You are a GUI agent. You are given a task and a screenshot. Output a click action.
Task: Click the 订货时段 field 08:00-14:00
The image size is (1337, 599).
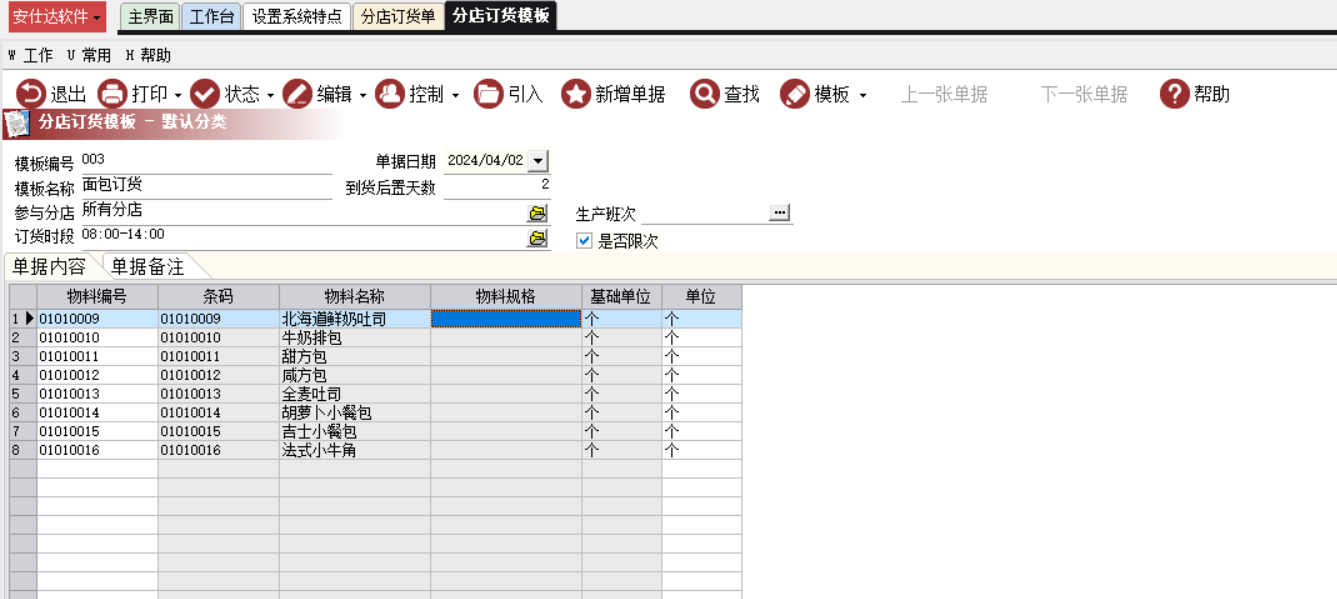coord(303,237)
